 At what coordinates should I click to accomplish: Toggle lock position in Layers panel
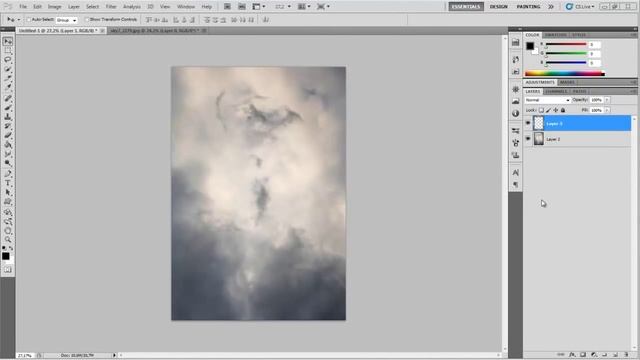tap(556, 110)
